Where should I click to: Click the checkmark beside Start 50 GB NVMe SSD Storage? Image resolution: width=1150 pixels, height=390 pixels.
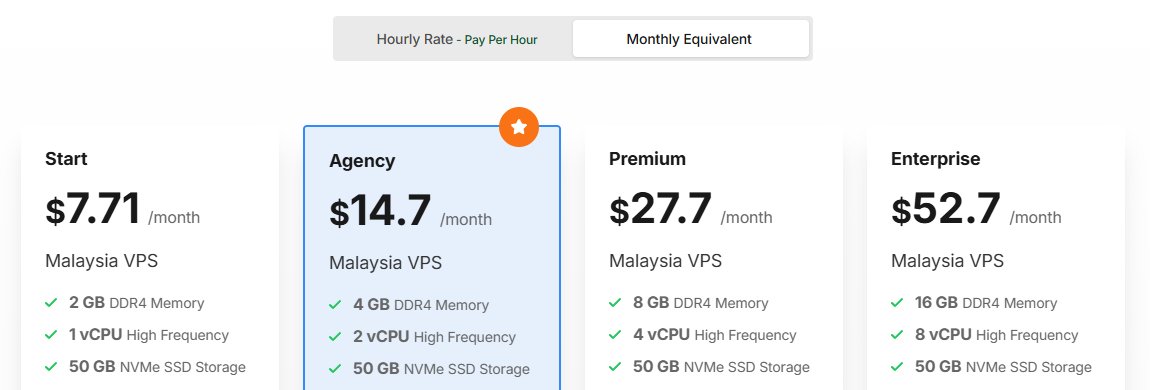[x=51, y=367]
